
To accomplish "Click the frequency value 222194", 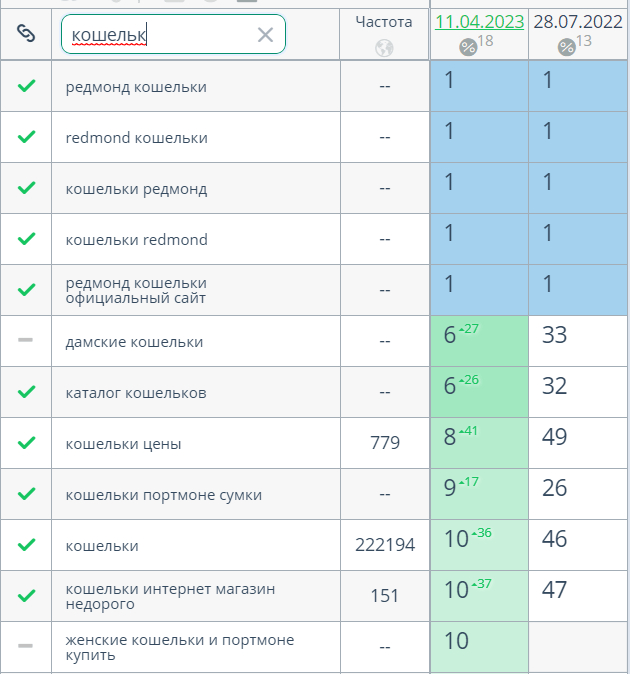I will tap(384, 545).
